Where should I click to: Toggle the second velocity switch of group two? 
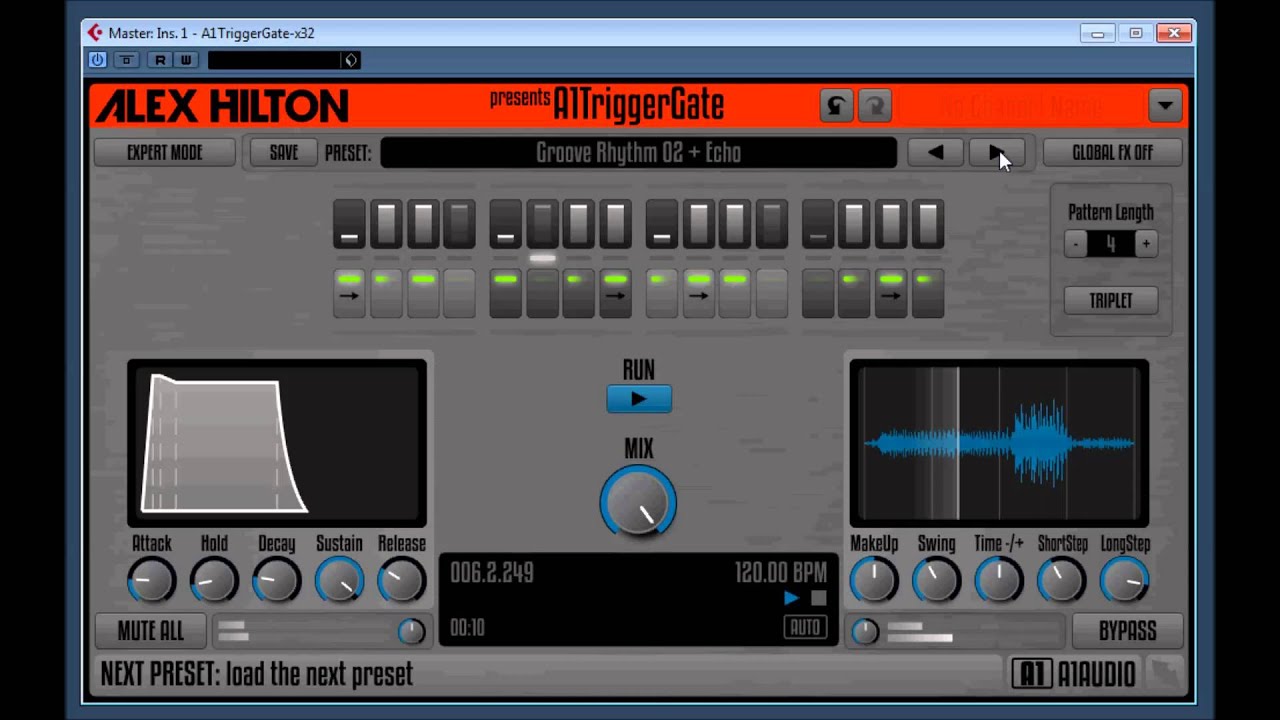click(x=542, y=224)
